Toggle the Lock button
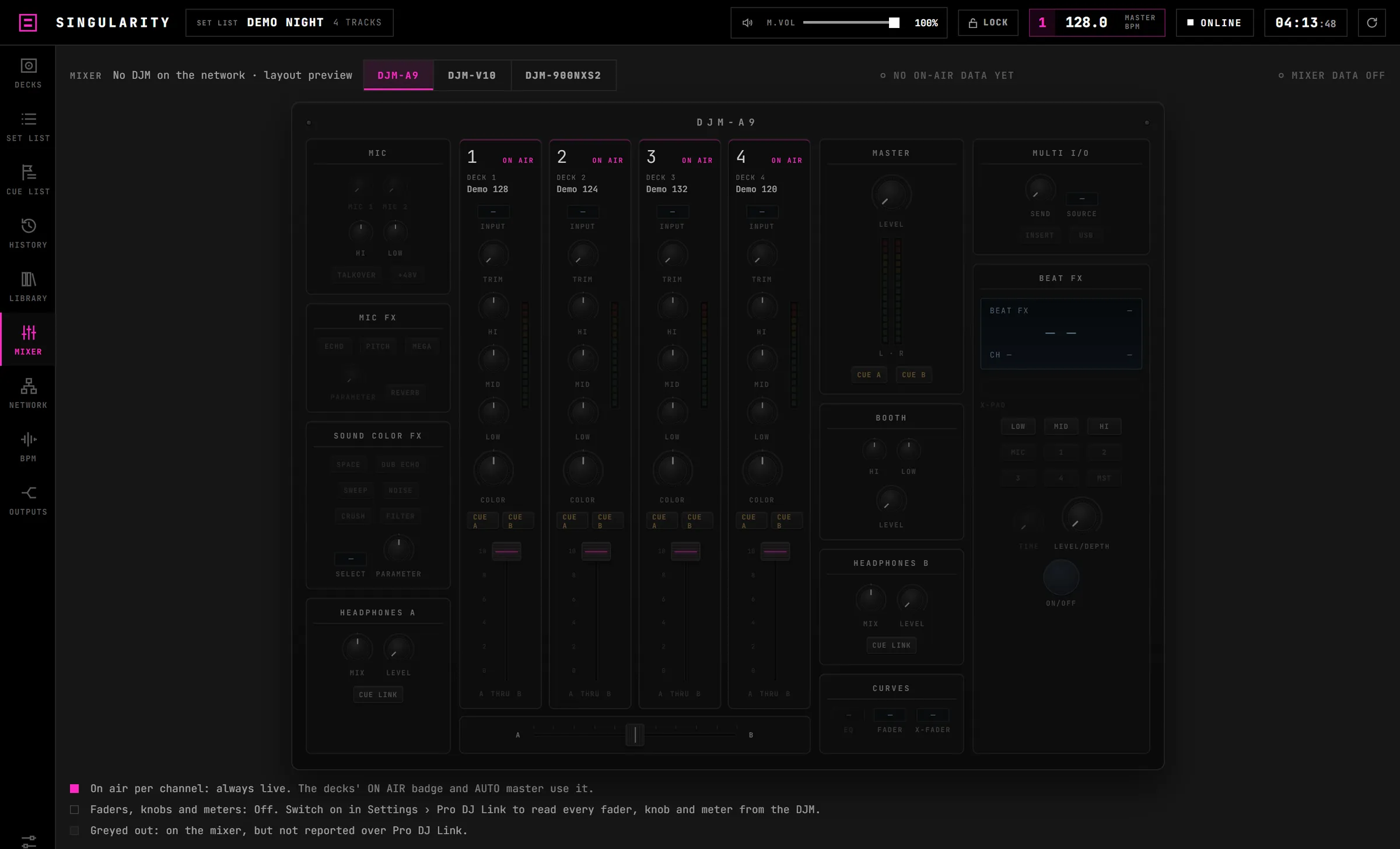Screen dimensions: 1400x849 [x=988, y=23]
